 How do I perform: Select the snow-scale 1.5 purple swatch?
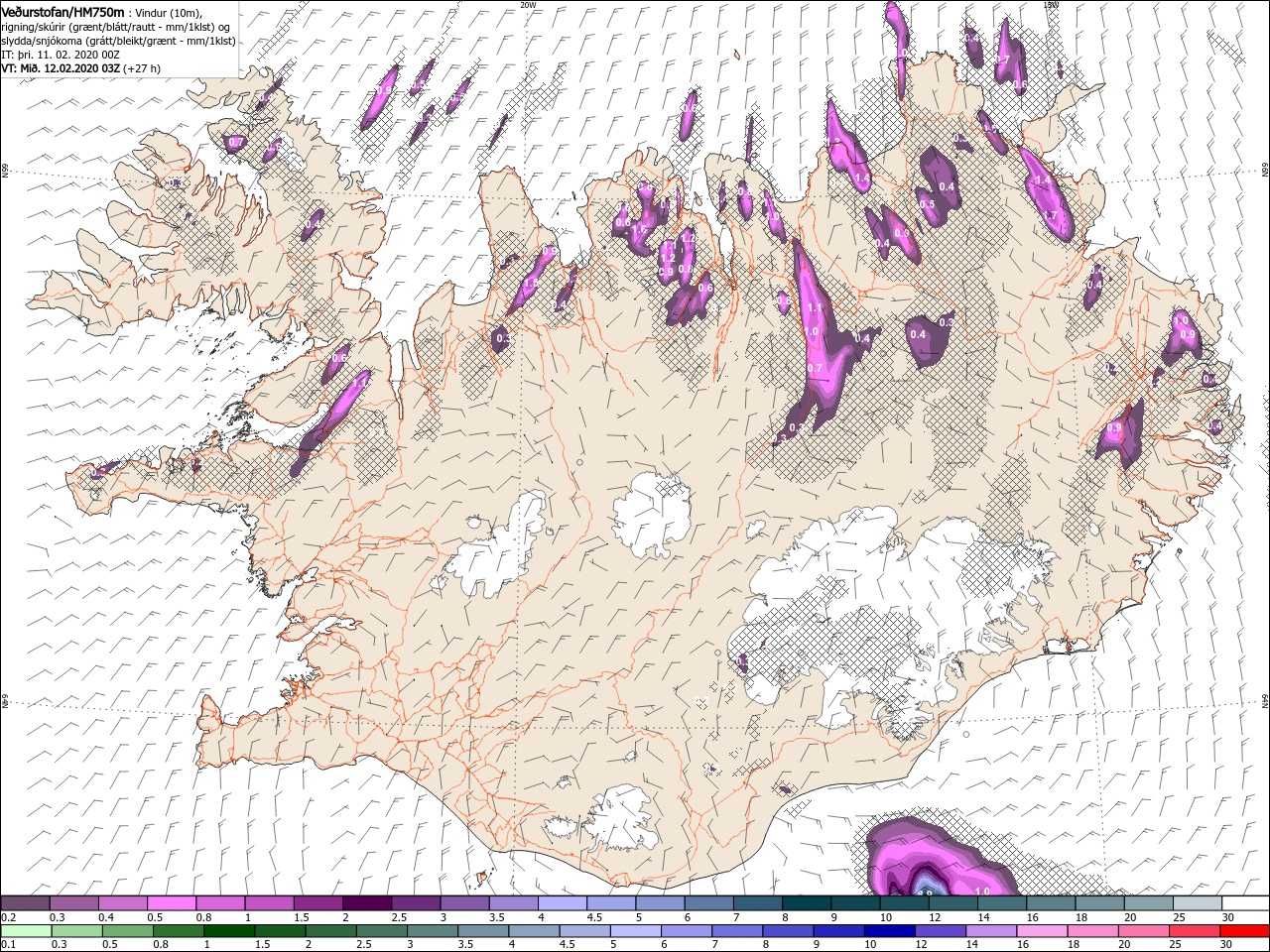click(317, 902)
